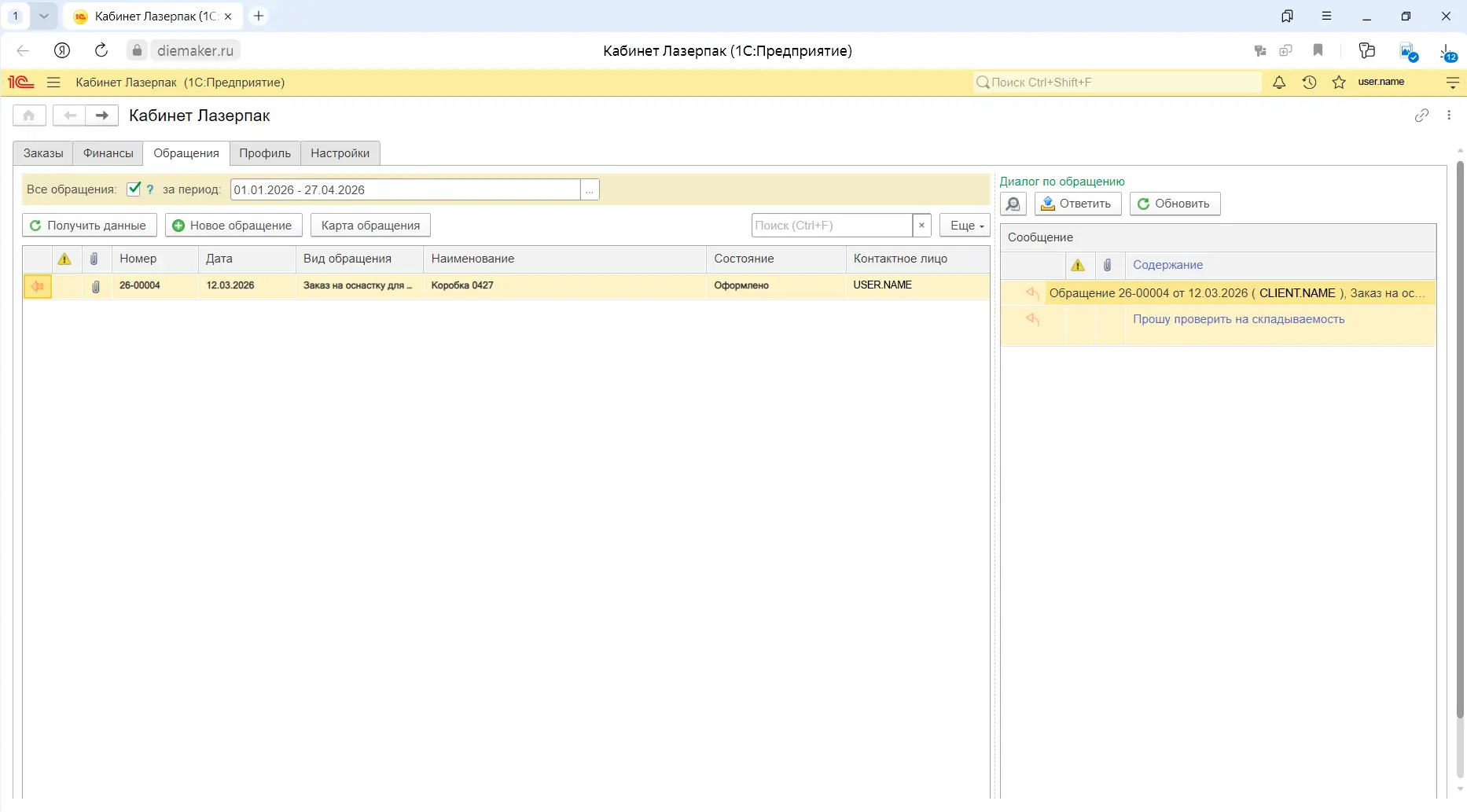Open browser downloads with badge 12

pos(1447,52)
